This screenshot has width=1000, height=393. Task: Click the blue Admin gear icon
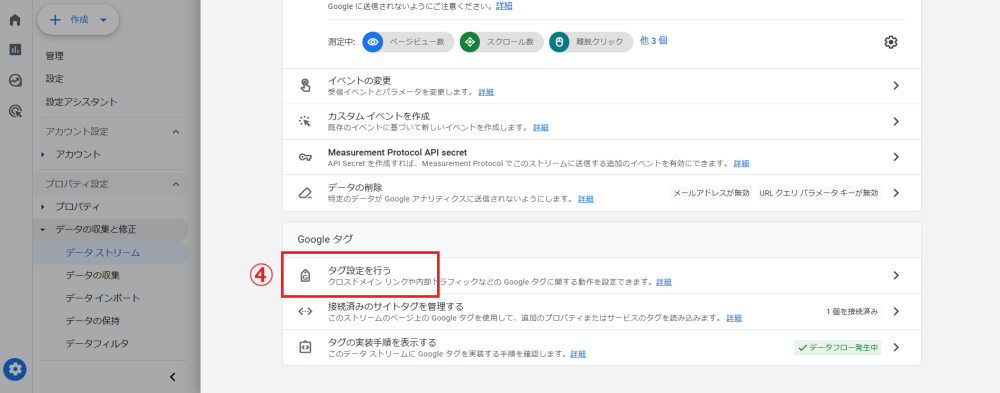pos(15,369)
